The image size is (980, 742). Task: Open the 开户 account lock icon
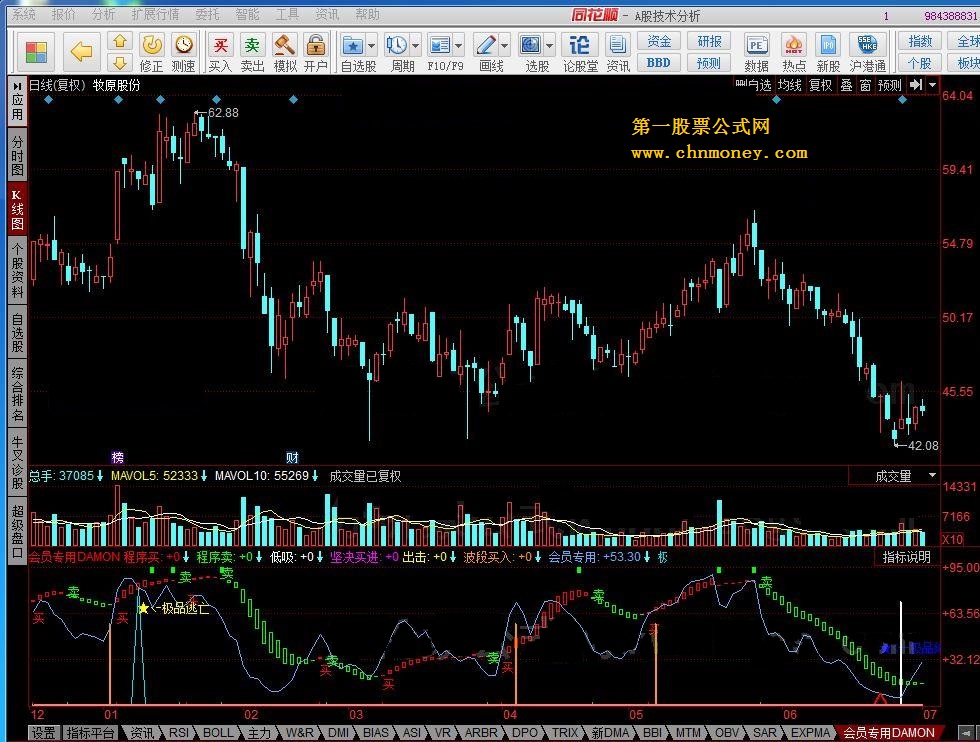(x=316, y=53)
